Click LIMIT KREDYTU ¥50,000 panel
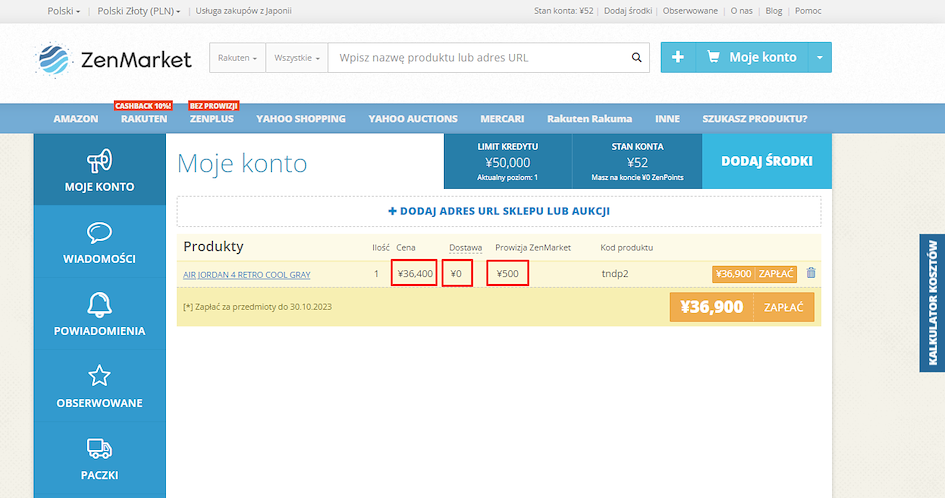The image size is (945, 498). coord(507,161)
